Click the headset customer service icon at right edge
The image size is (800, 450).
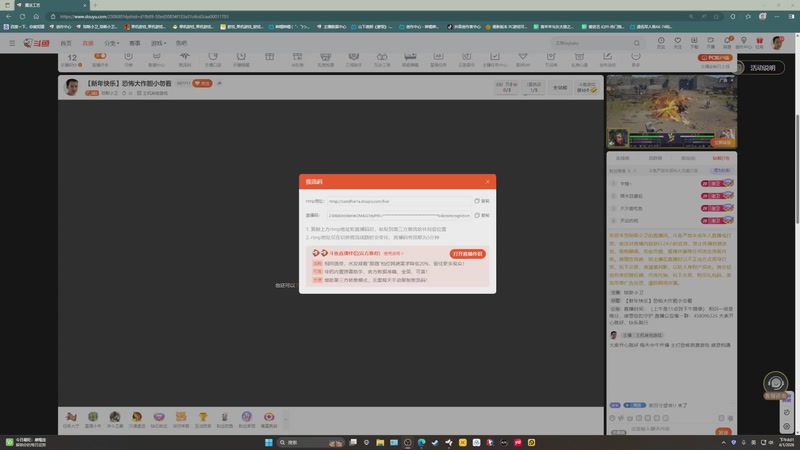click(775, 383)
